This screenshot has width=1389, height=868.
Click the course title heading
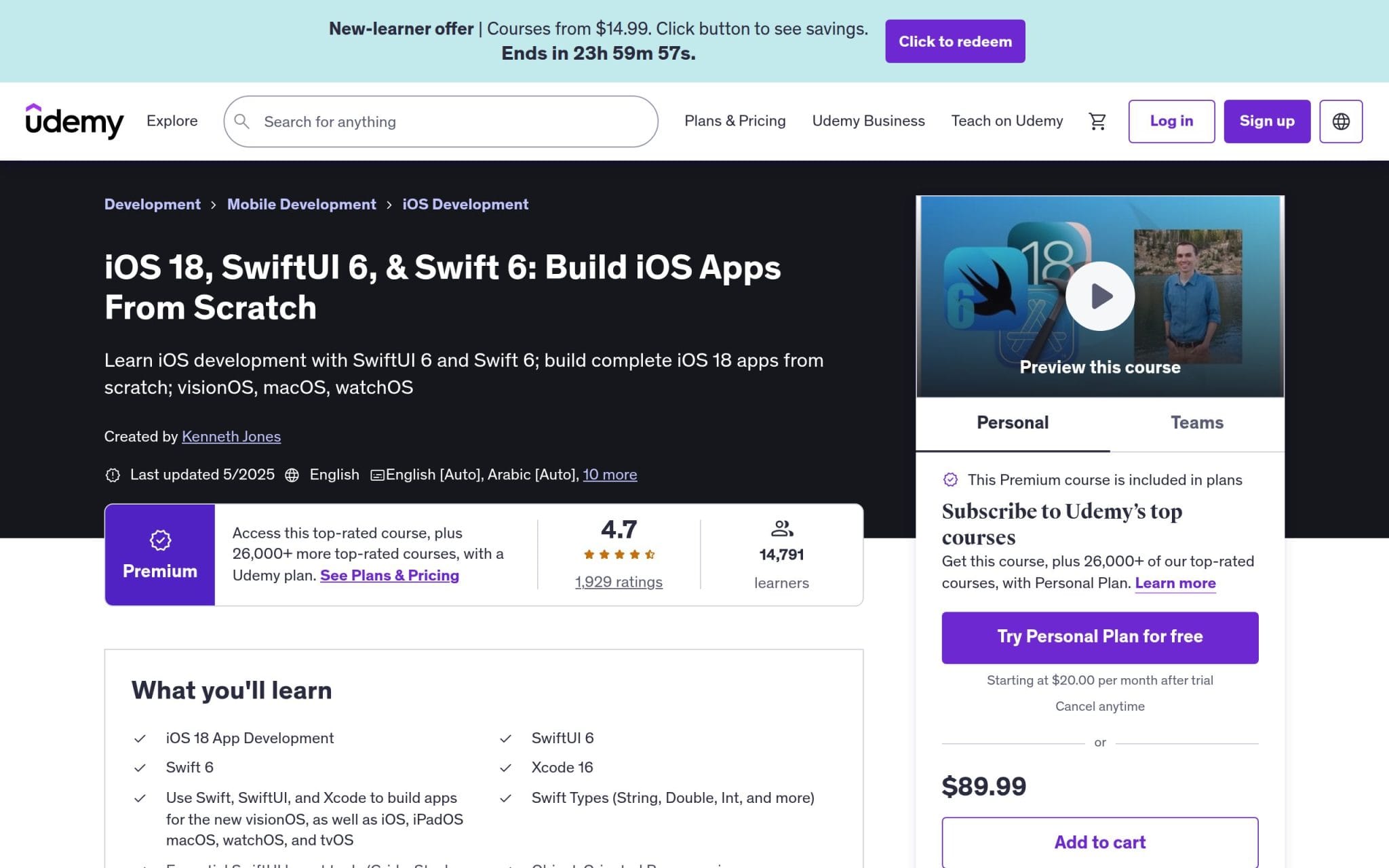coord(442,287)
